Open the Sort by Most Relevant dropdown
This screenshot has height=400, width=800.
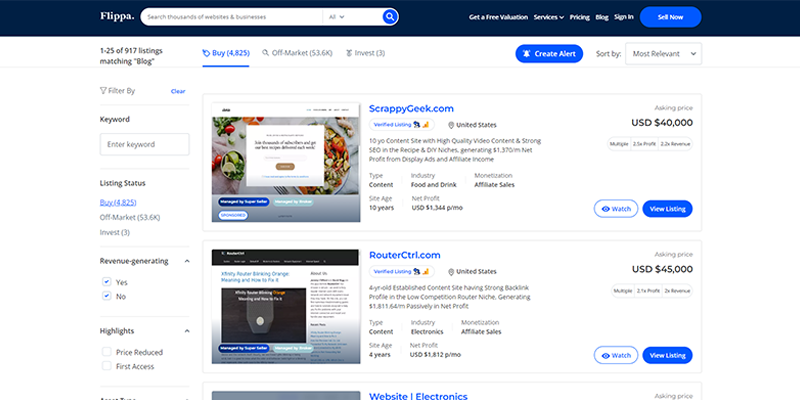[x=663, y=54]
